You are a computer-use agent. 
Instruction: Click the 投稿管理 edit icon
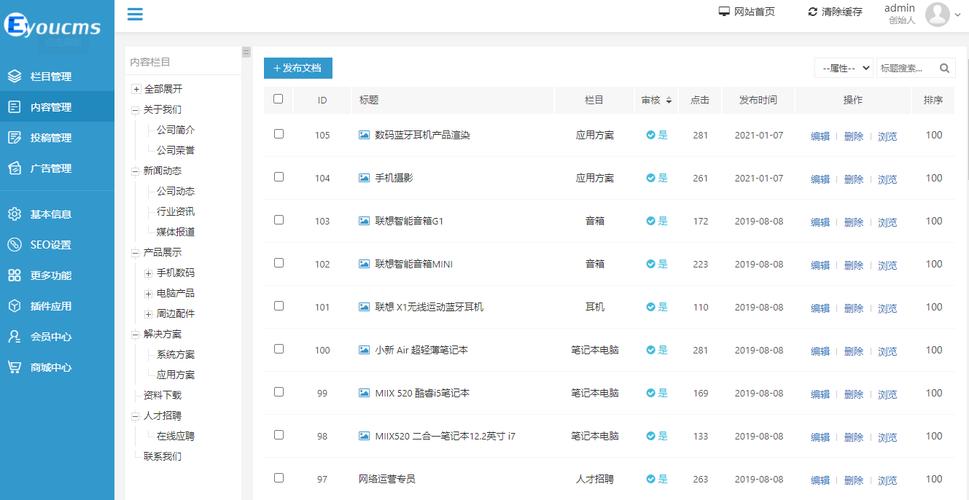(x=14, y=137)
